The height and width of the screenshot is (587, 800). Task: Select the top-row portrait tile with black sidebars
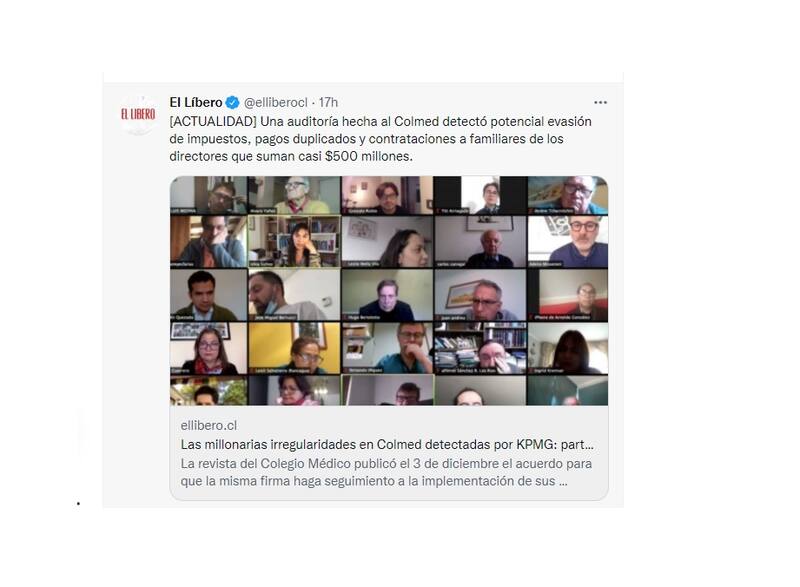click(480, 195)
